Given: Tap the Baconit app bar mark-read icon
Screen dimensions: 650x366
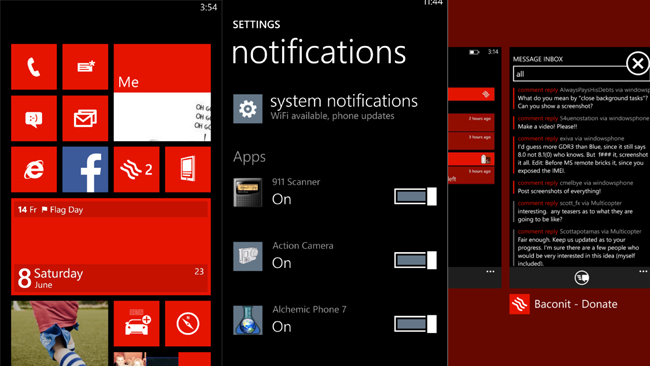Looking at the screenshot, I should point(582,278).
